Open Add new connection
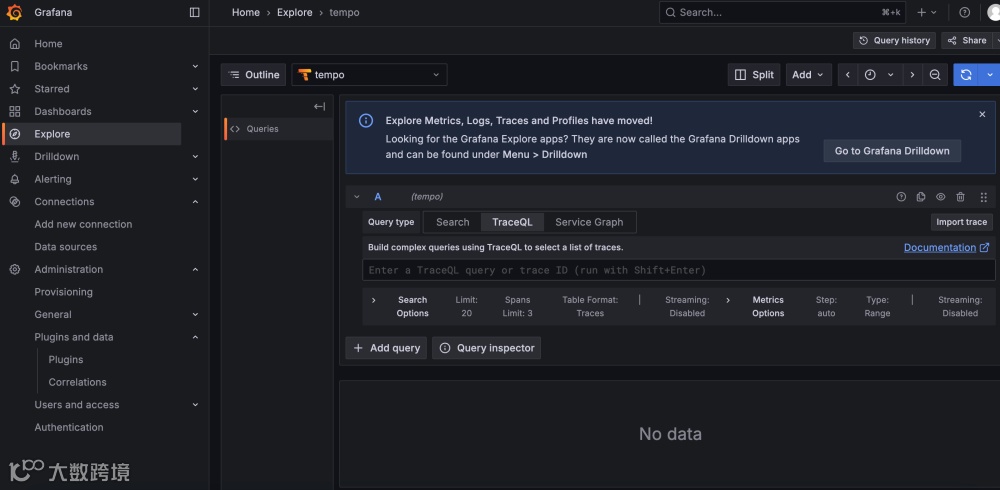Image resolution: width=1000 pixels, height=490 pixels. click(x=84, y=224)
